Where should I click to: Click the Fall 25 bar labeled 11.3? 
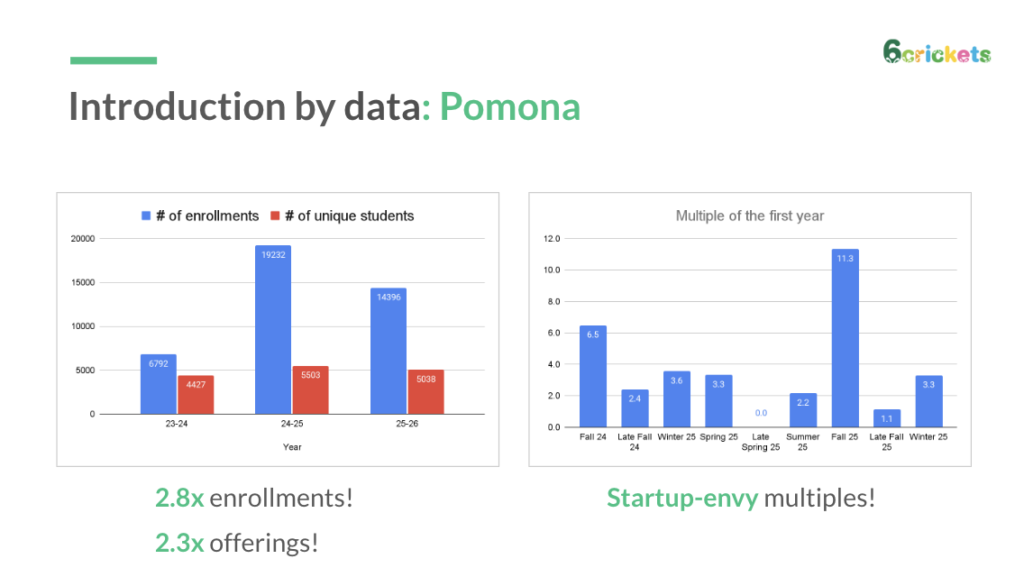point(845,338)
